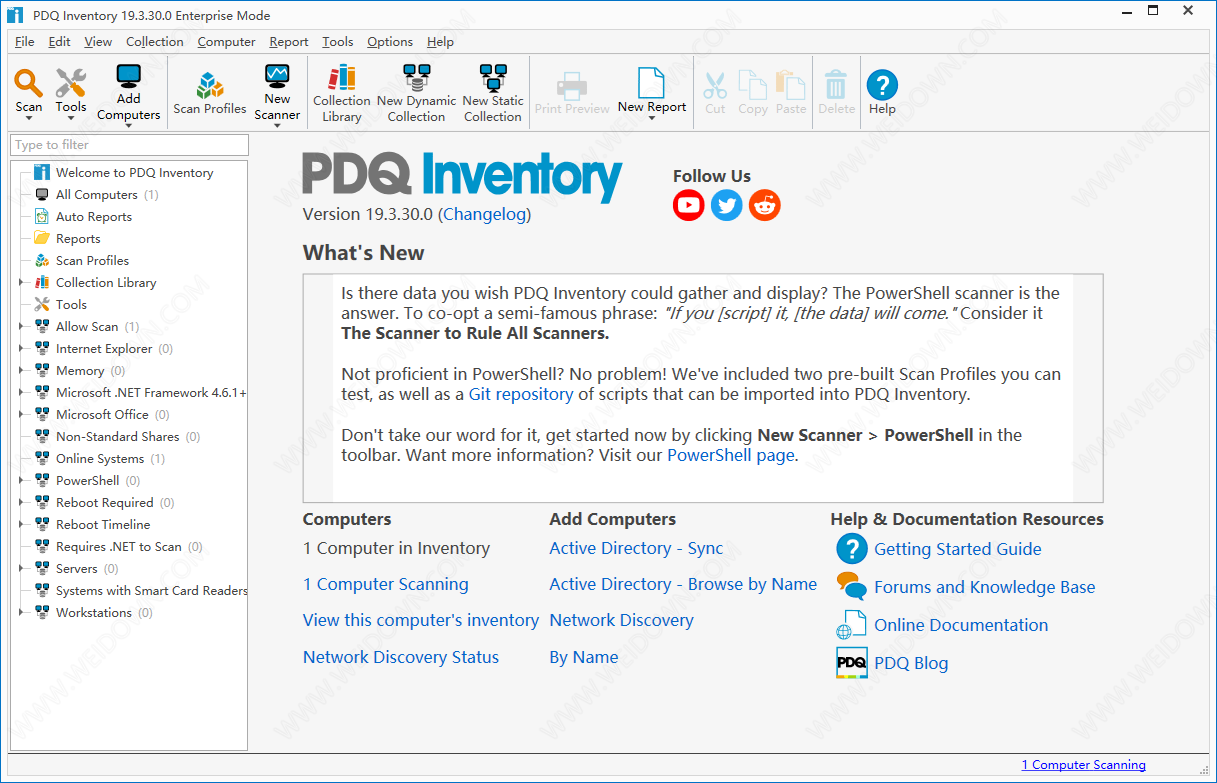Expand the Internet Explorer tree node
This screenshot has width=1217, height=783.
21,349
